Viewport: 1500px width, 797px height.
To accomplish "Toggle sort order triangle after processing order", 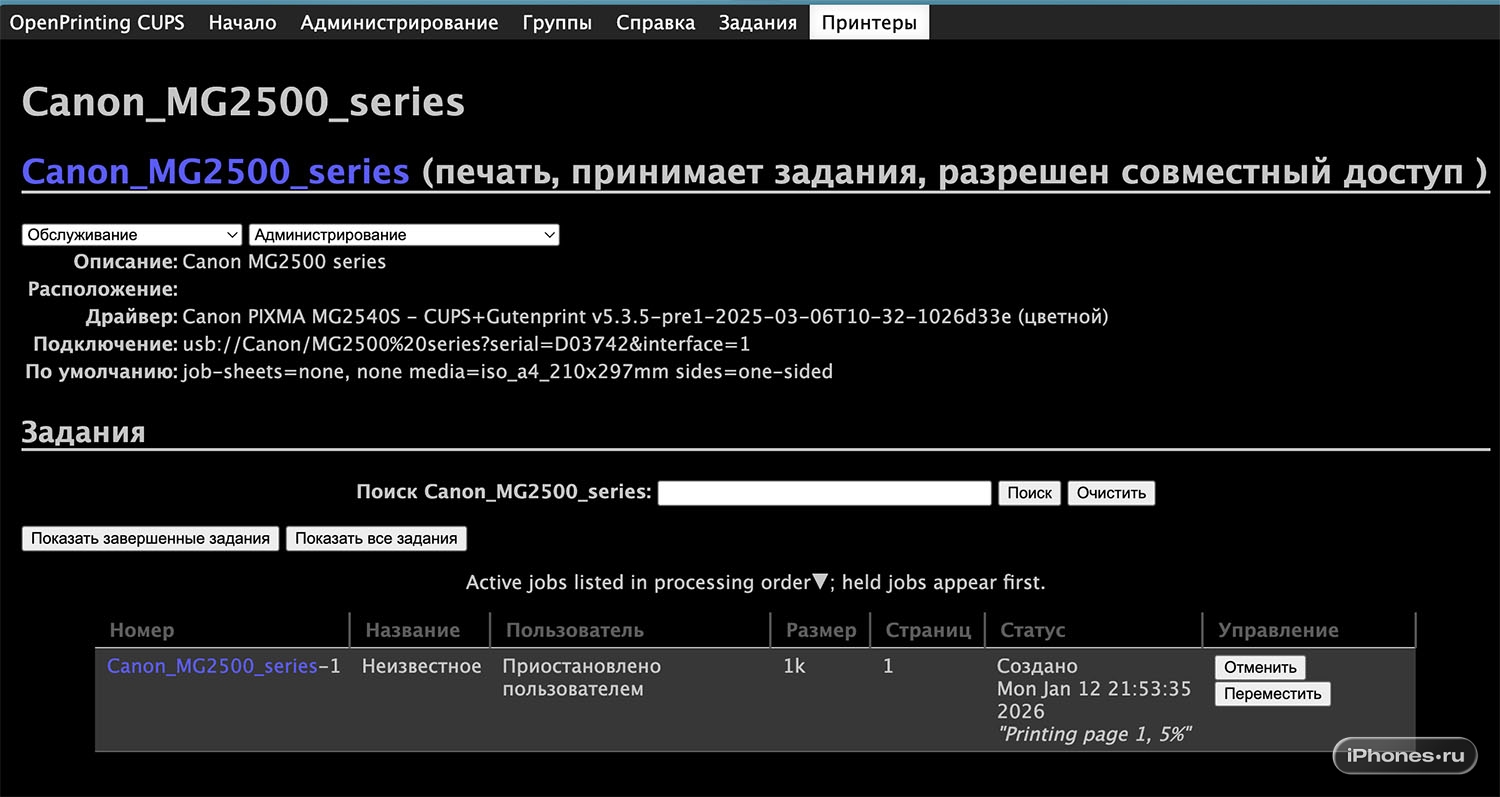I will [x=820, y=582].
